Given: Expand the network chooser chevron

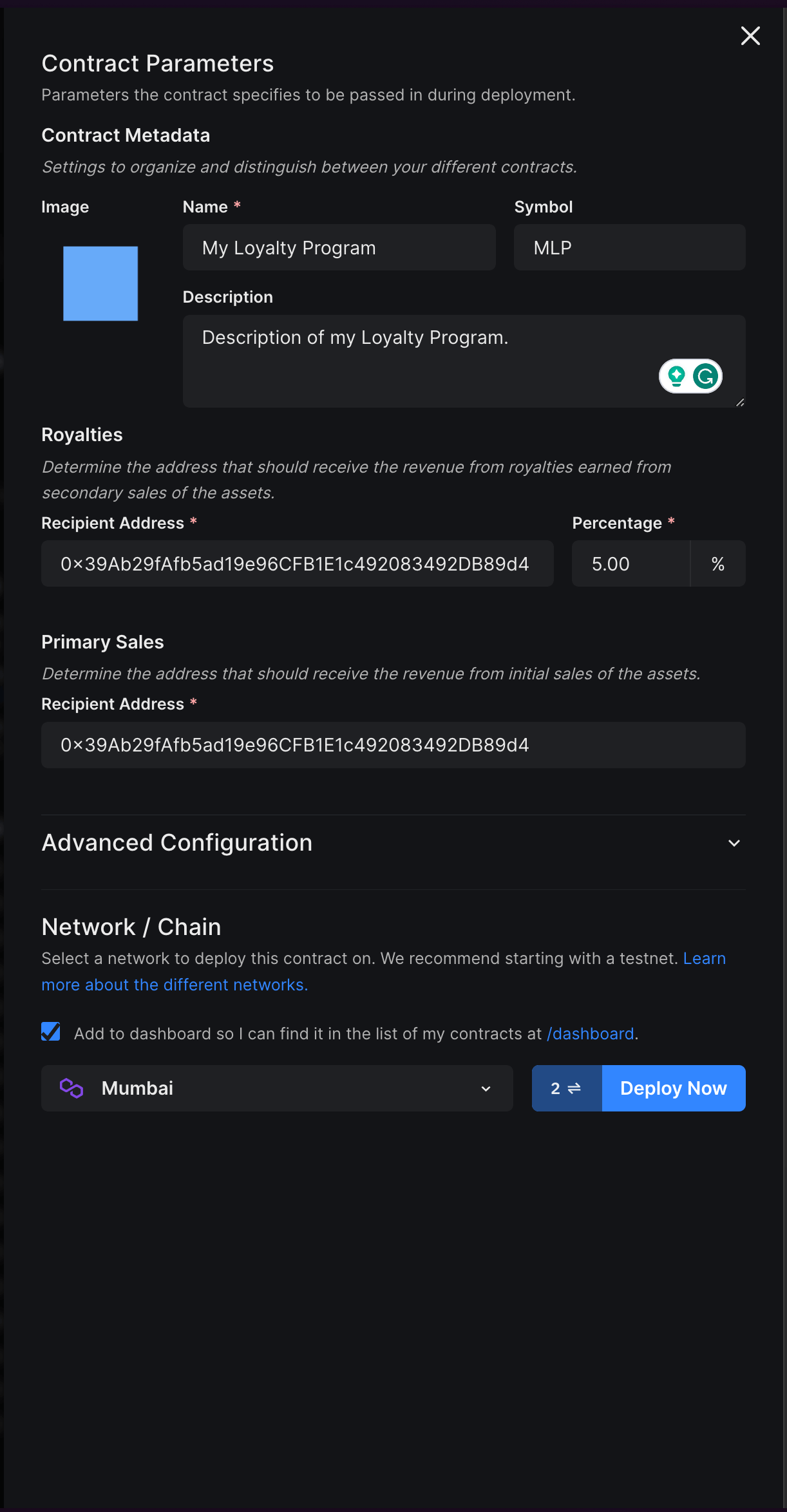Looking at the screenshot, I should tap(485, 1088).
